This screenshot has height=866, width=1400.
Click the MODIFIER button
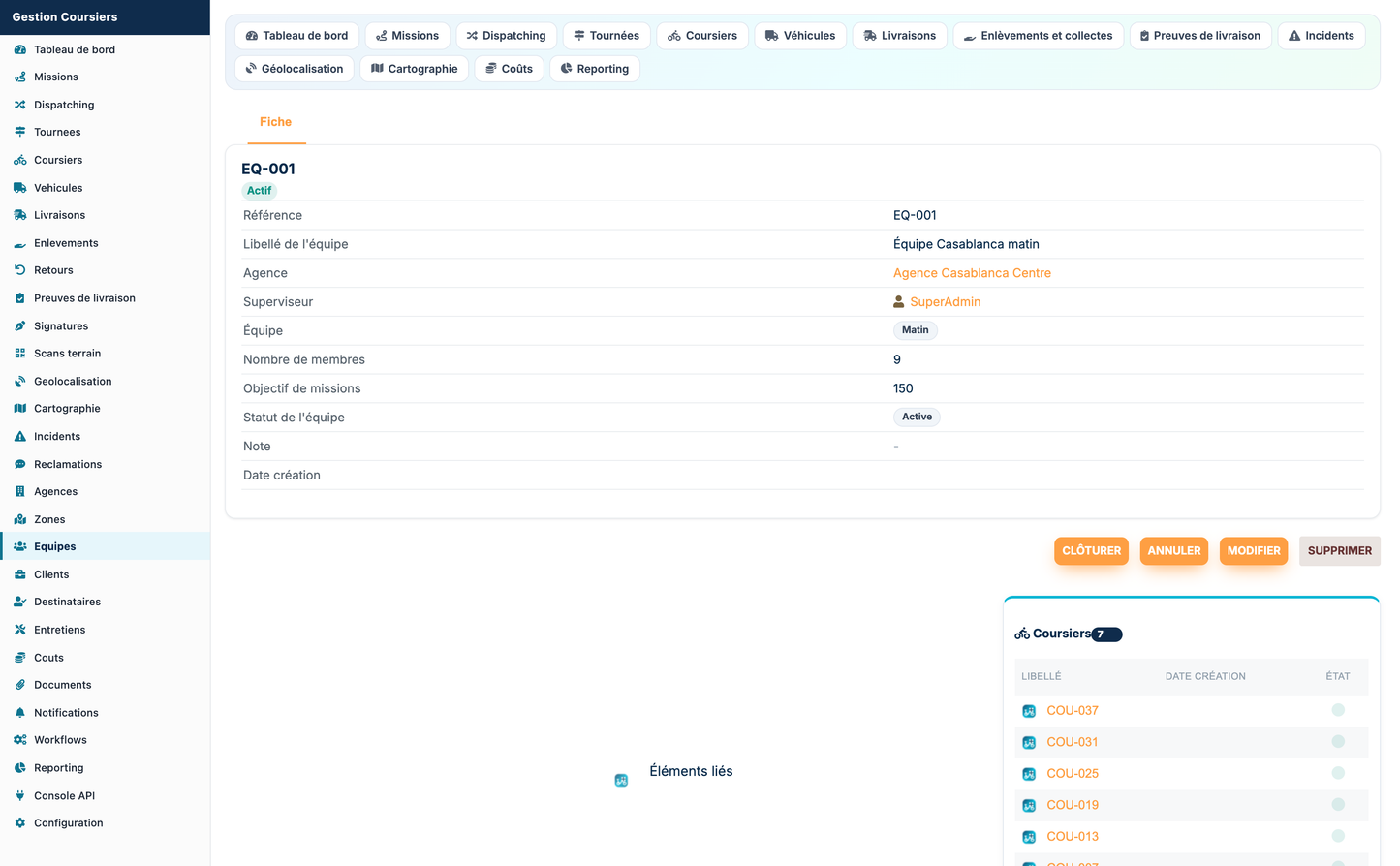pos(1254,551)
